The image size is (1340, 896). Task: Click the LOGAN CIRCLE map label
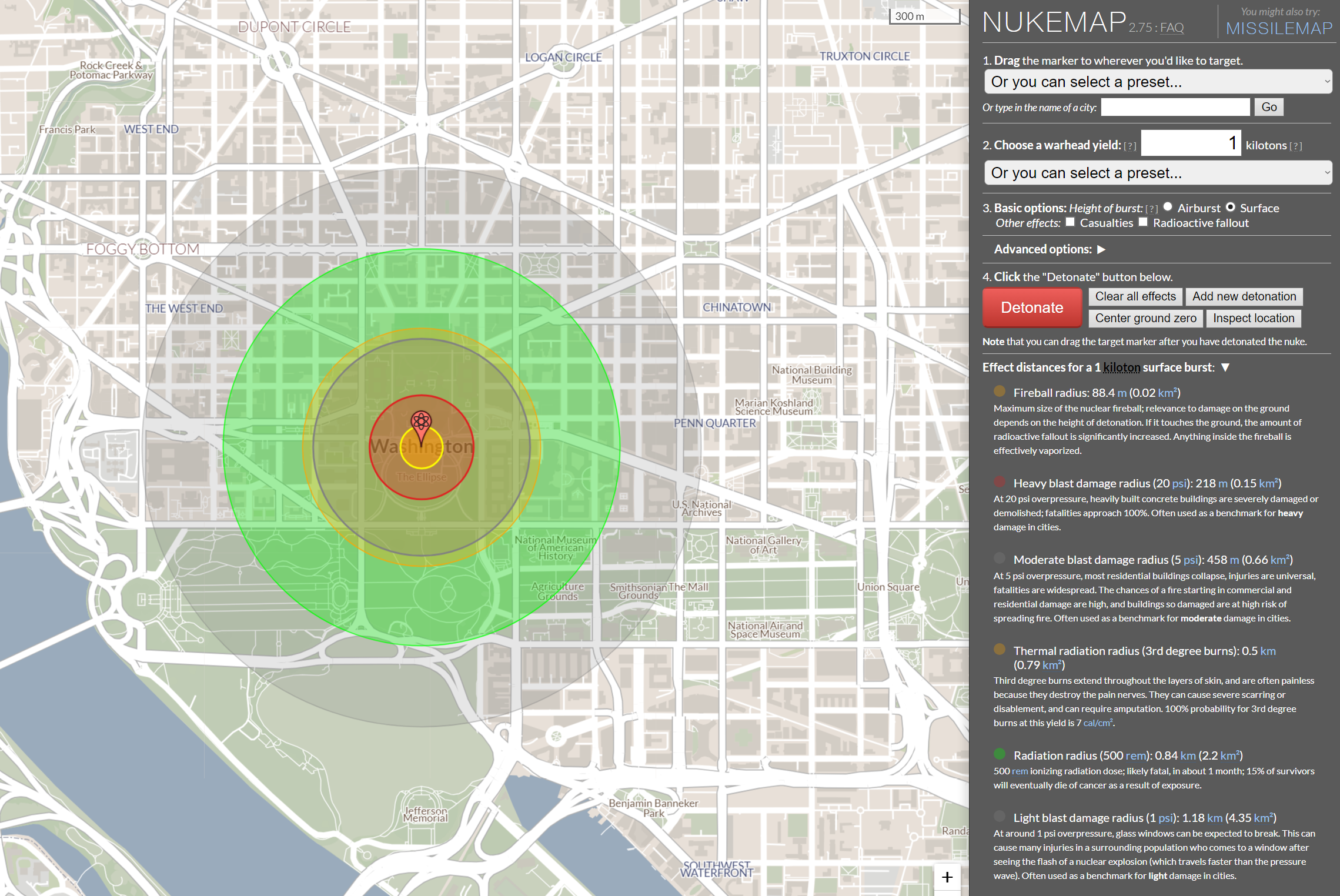pos(563,57)
